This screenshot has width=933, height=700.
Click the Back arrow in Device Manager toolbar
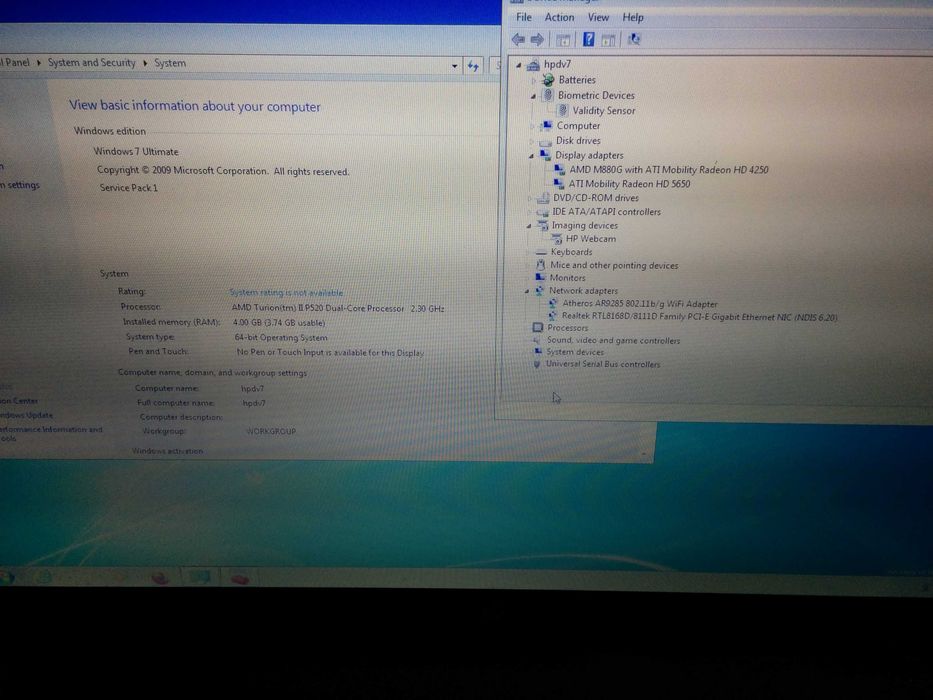pyautogui.click(x=518, y=39)
